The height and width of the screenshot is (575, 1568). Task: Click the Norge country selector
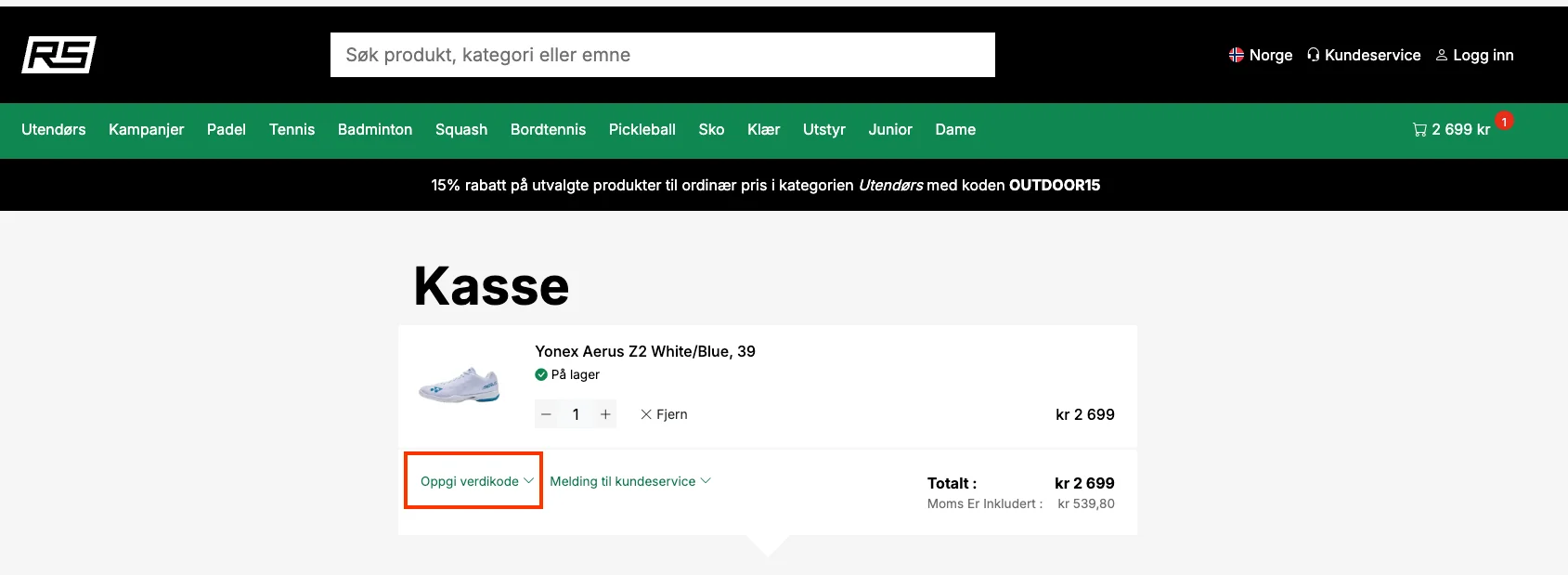1261,55
